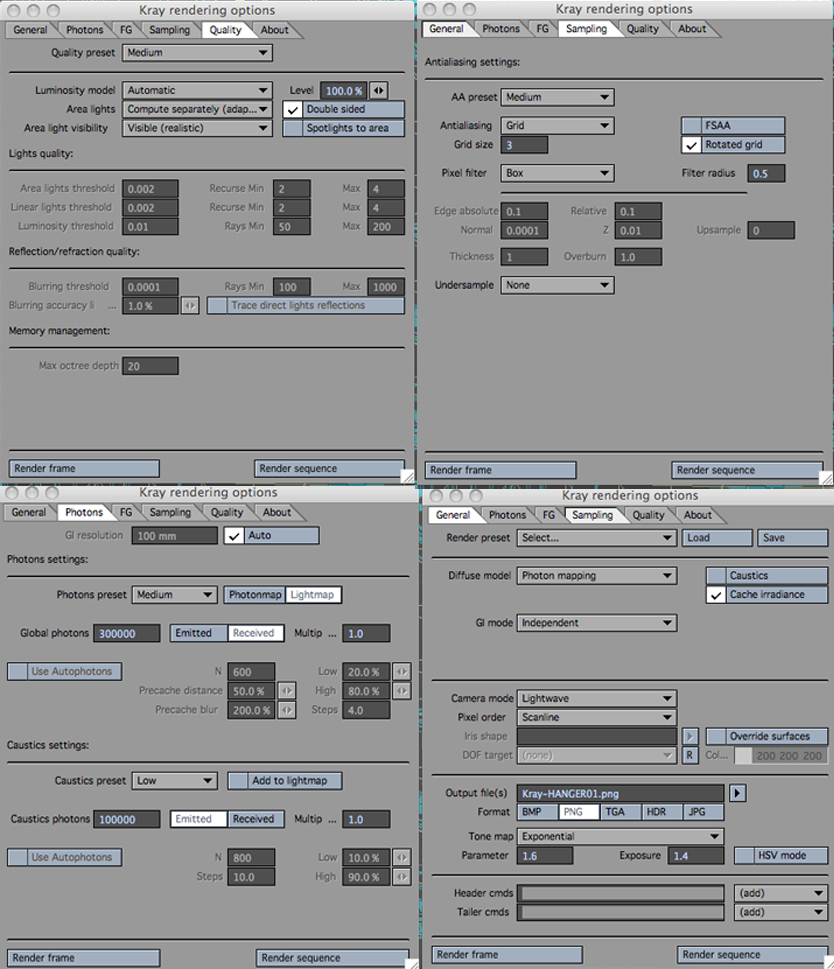The height and width of the screenshot is (969, 834).
Task: Disable the Cache irradiance checkbox
Action: click(715, 594)
